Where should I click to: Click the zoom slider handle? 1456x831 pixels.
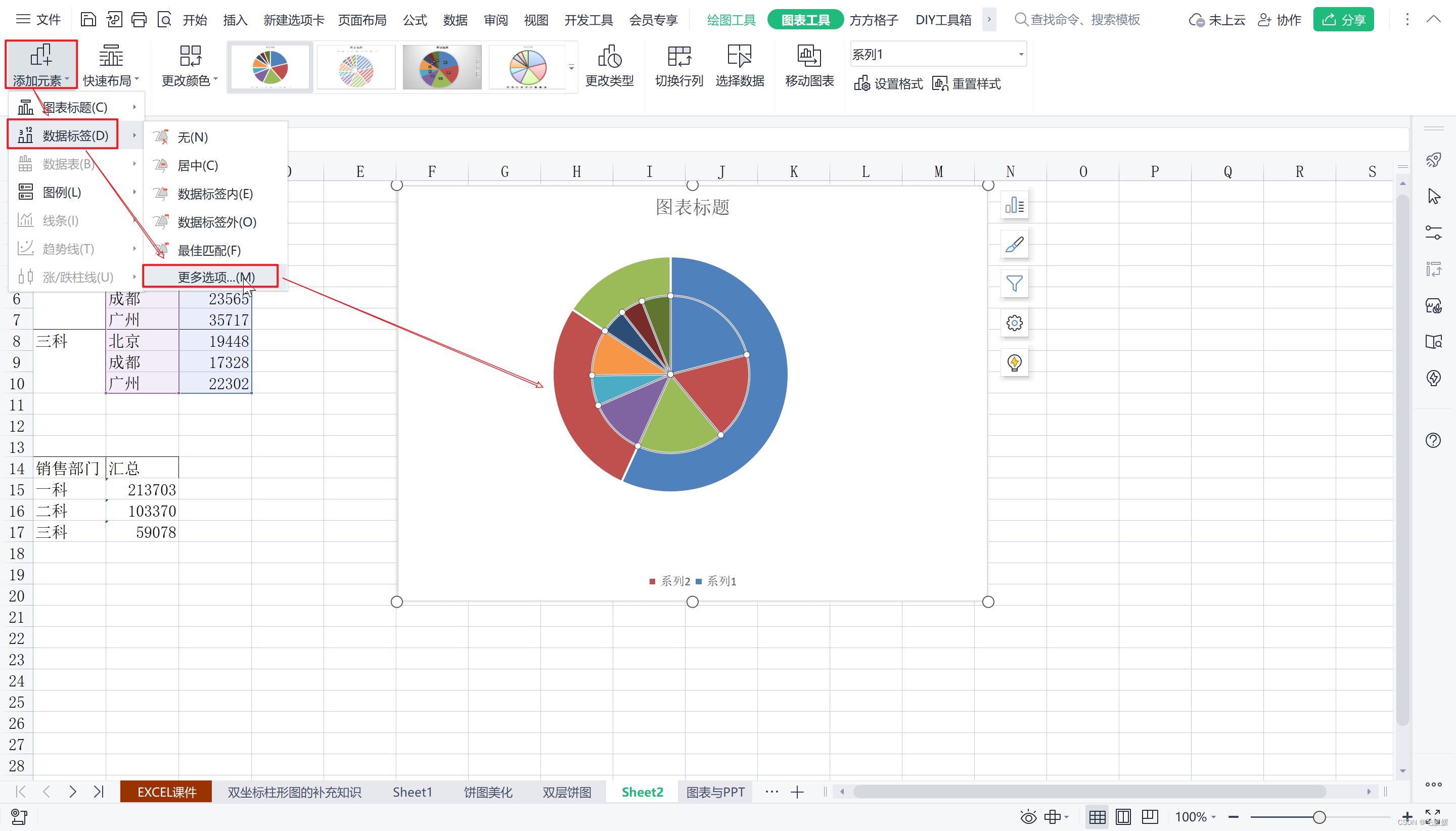pos(1319,817)
